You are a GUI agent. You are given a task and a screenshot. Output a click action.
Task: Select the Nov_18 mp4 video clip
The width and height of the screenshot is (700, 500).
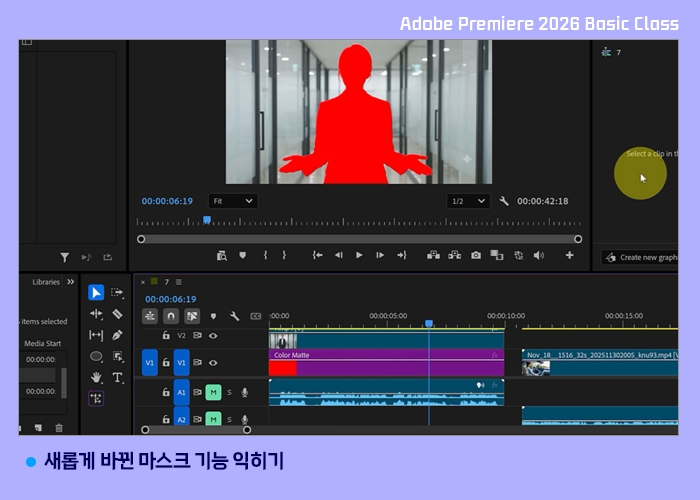[x=600, y=362]
